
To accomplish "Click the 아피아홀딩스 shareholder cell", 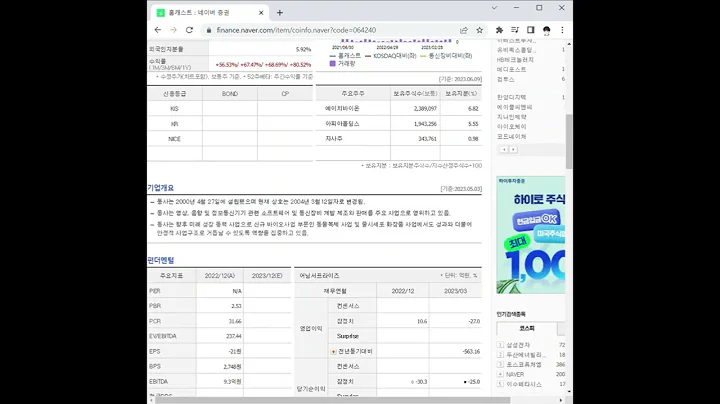I will [x=342, y=124].
